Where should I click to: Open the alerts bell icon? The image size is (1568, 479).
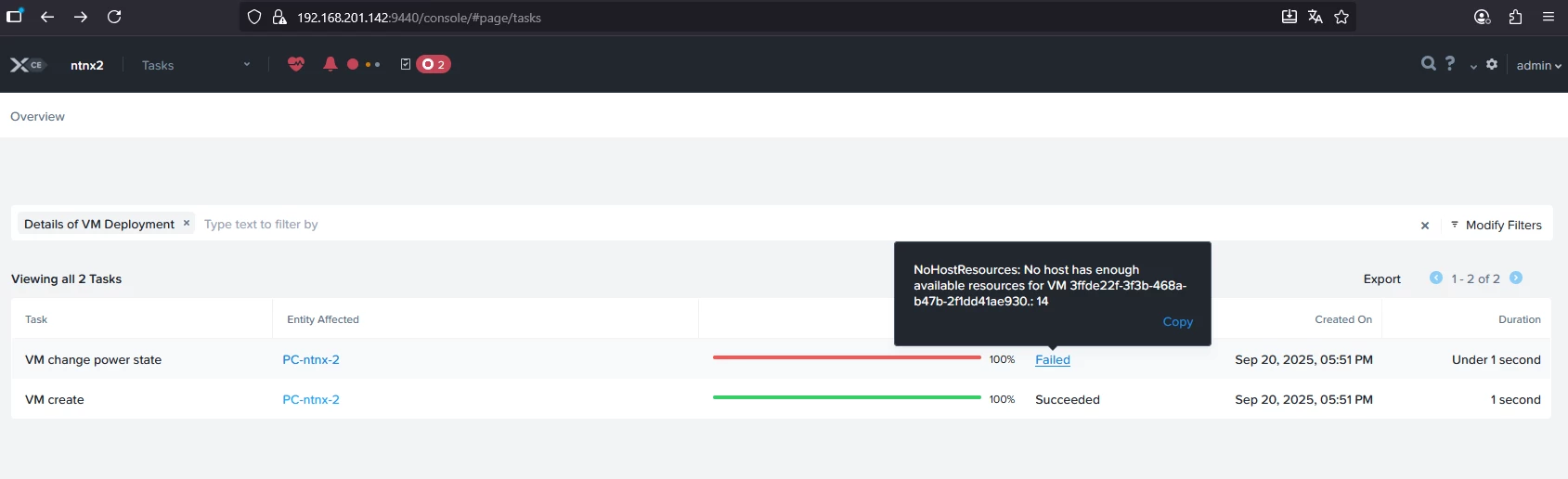pyautogui.click(x=330, y=64)
